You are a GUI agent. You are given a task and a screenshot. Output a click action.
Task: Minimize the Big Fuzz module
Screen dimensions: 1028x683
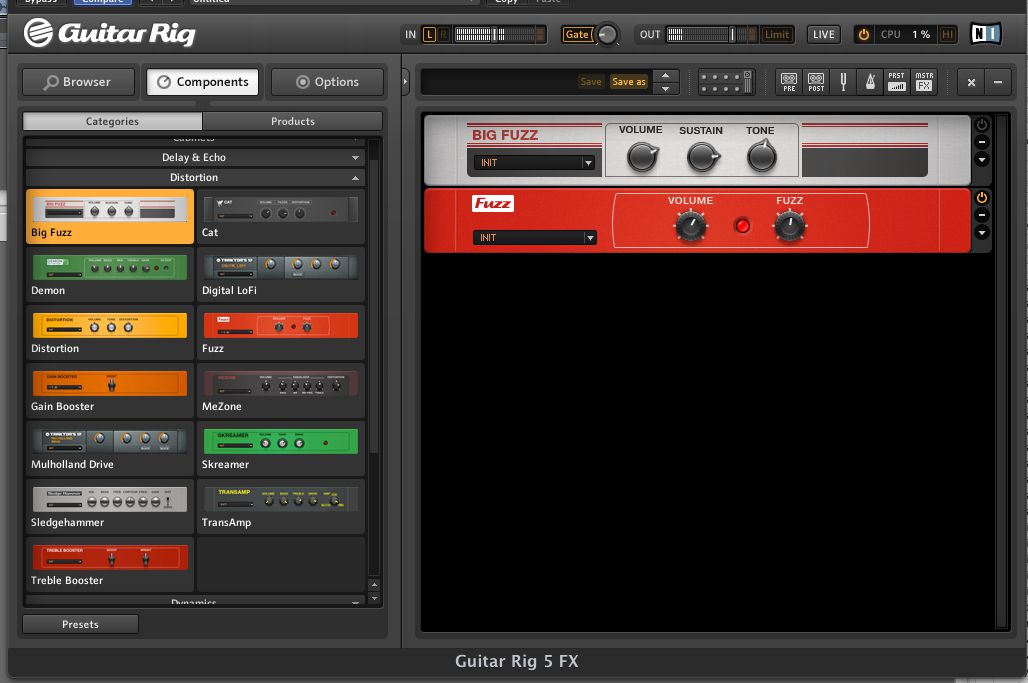click(981, 142)
